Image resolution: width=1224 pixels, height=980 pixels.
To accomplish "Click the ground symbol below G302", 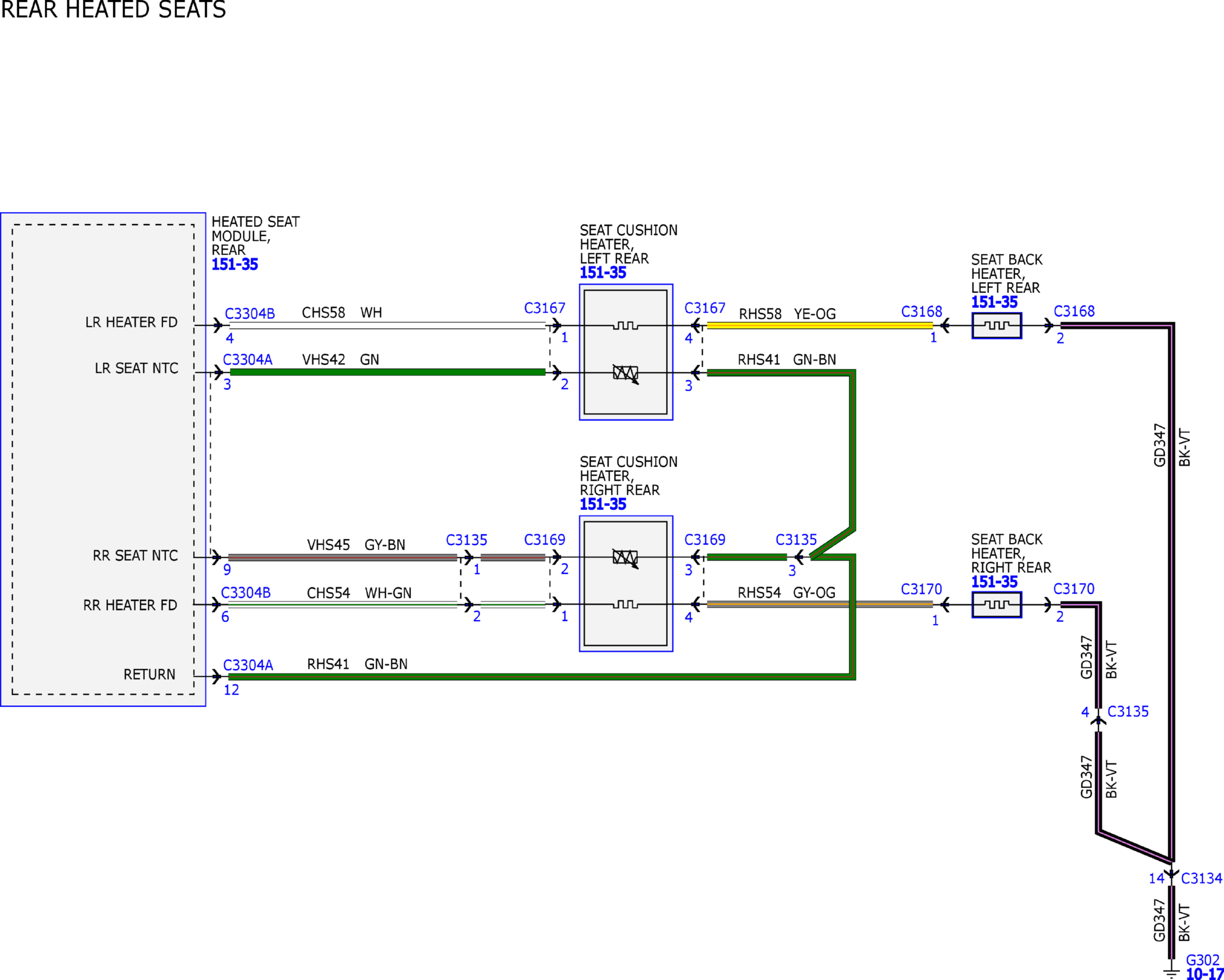I will pos(1171,974).
